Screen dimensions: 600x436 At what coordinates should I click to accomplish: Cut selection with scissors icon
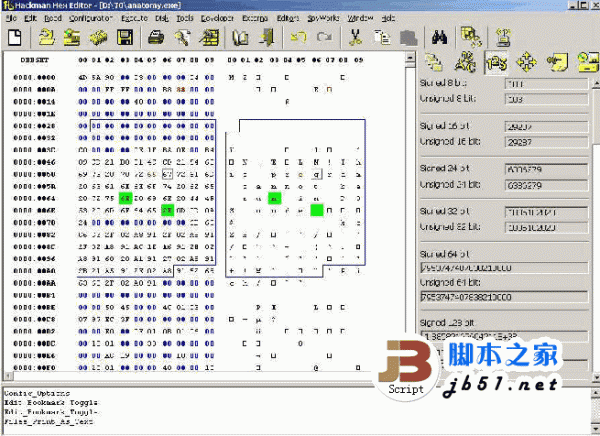tap(356, 38)
